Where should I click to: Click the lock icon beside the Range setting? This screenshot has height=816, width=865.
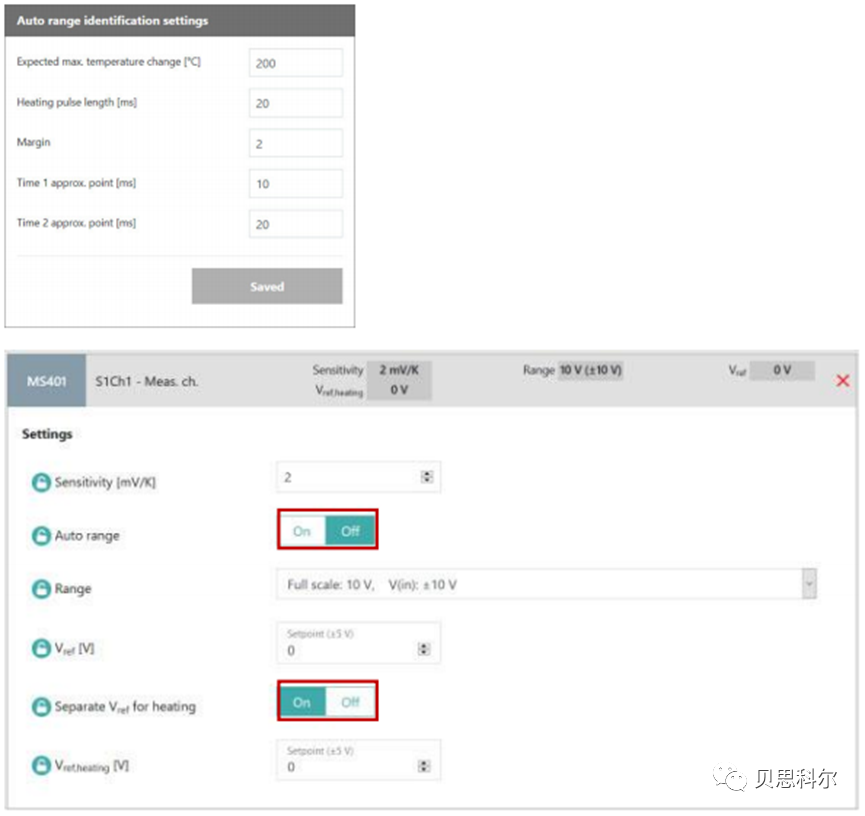pyautogui.click(x=41, y=589)
